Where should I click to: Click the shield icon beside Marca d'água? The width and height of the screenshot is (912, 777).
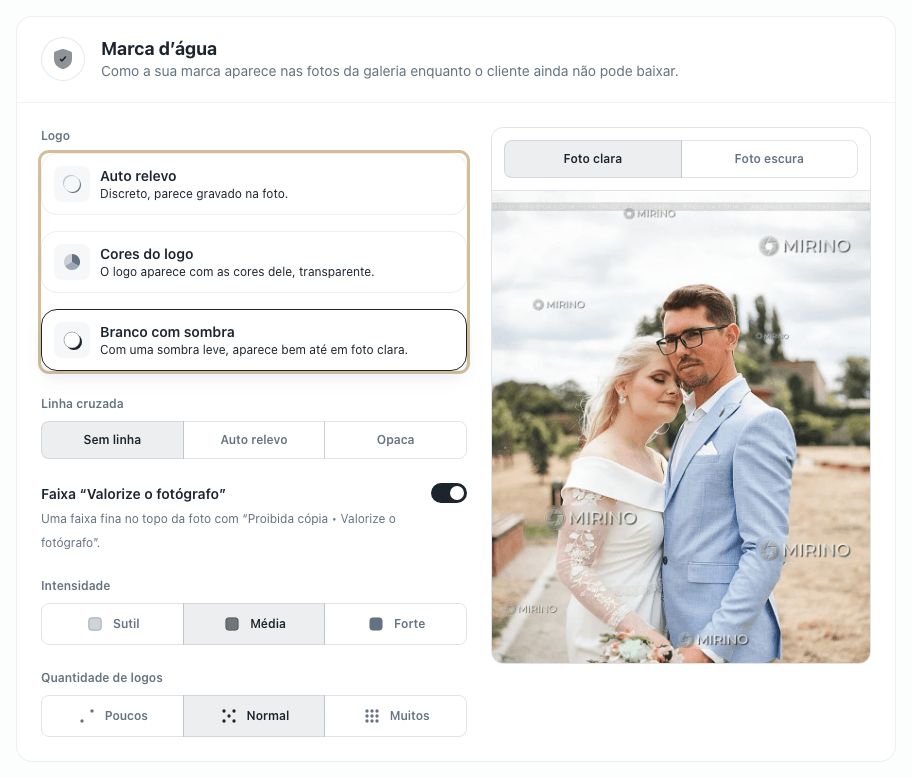(x=63, y=59)
